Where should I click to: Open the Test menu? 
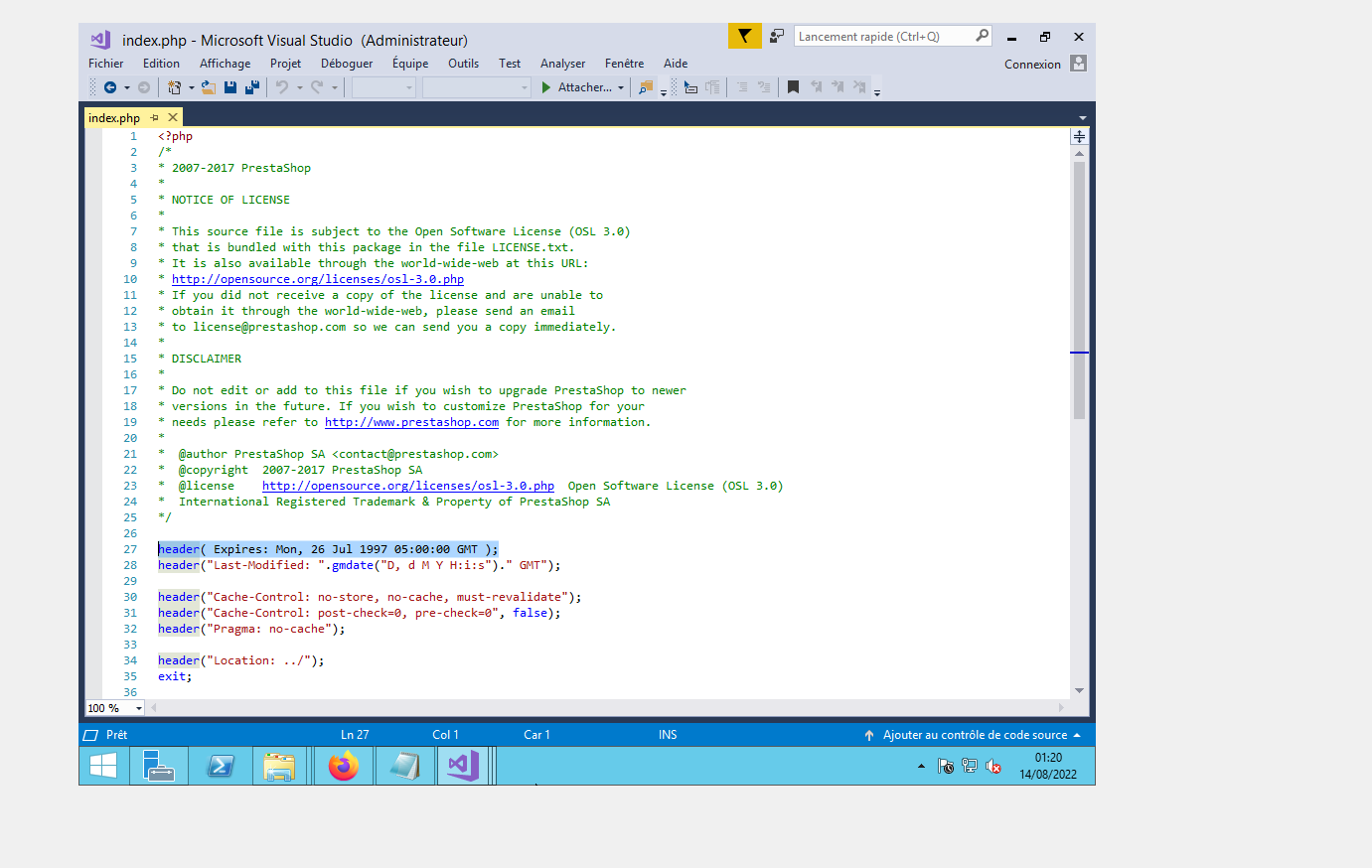click(510, 63)
